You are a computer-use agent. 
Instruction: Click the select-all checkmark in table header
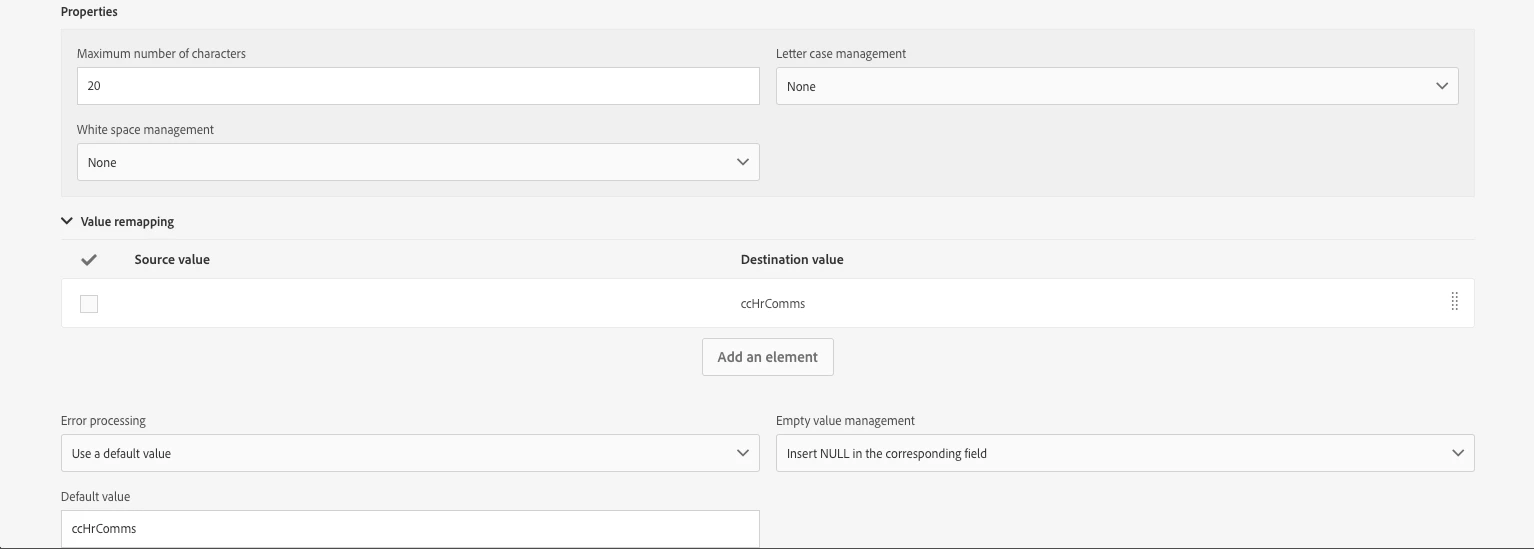(x=89, y=260)
